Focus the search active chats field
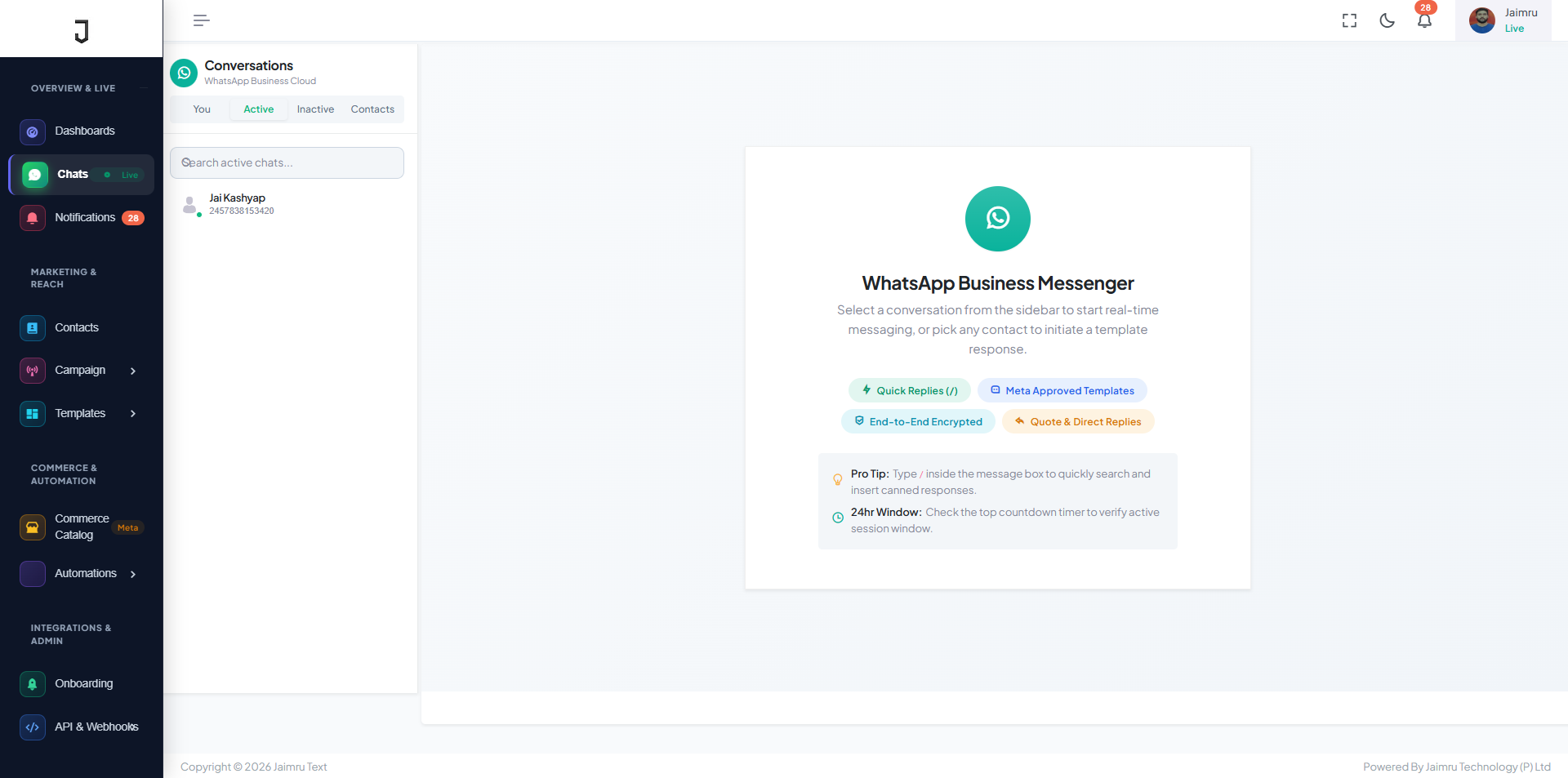The height and width of the screenshot is (778, 1568). 287,162
